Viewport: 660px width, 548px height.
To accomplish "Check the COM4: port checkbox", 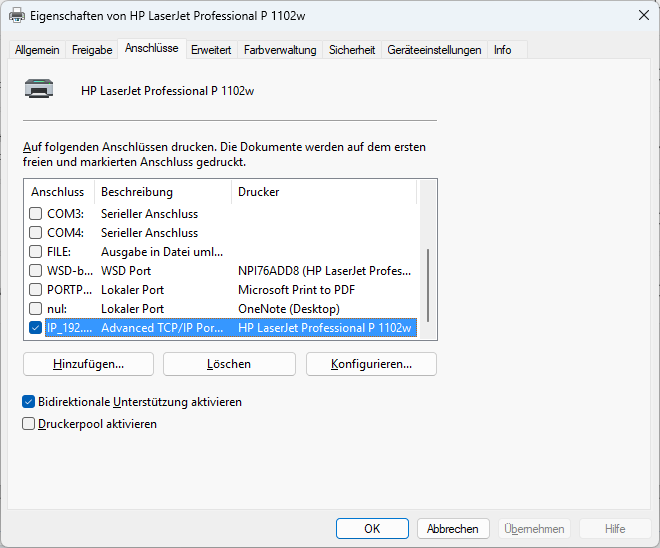I will pos(35,233).
